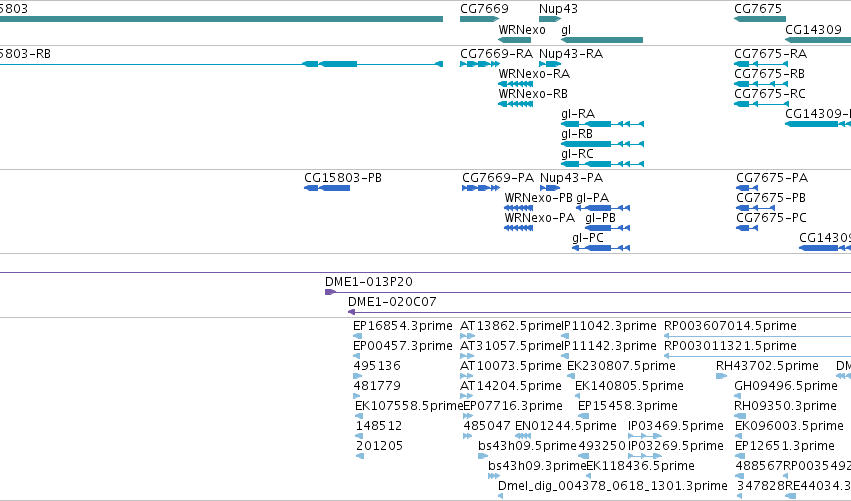Viewport: 851px width, 501px height.
Task: Select the gl-RA transcript label
Action: point(578,114)
